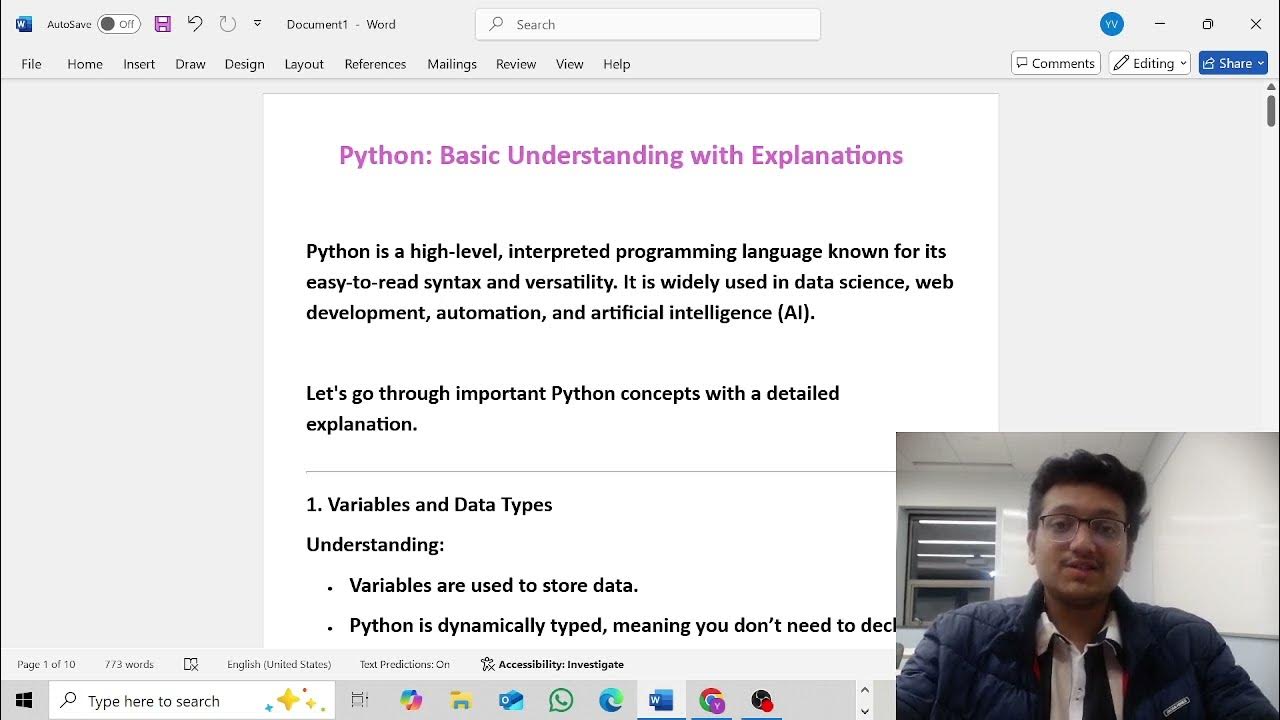Open the File menu
This screenshot has height=720, width=1280.
click(31, 64)
